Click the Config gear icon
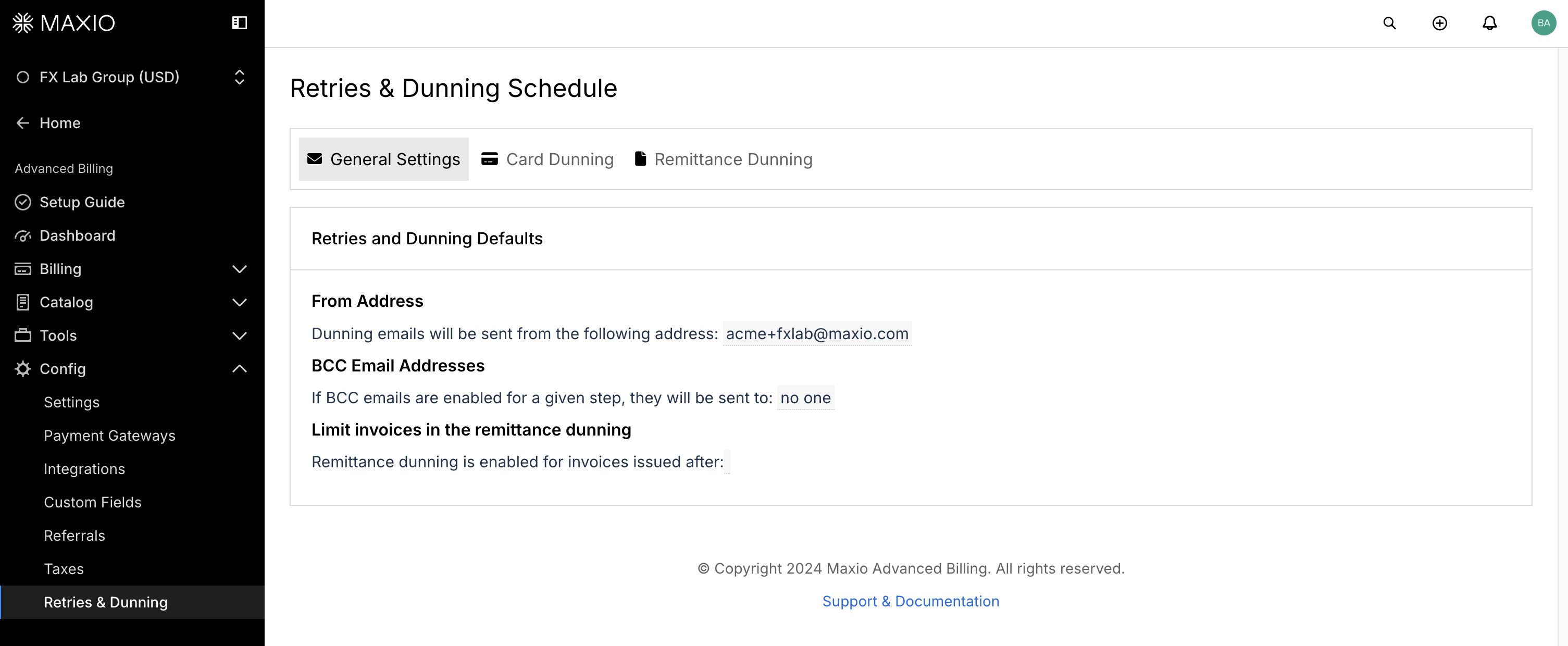Viewport: 1568px width, 646px height. tap(23, 369)
